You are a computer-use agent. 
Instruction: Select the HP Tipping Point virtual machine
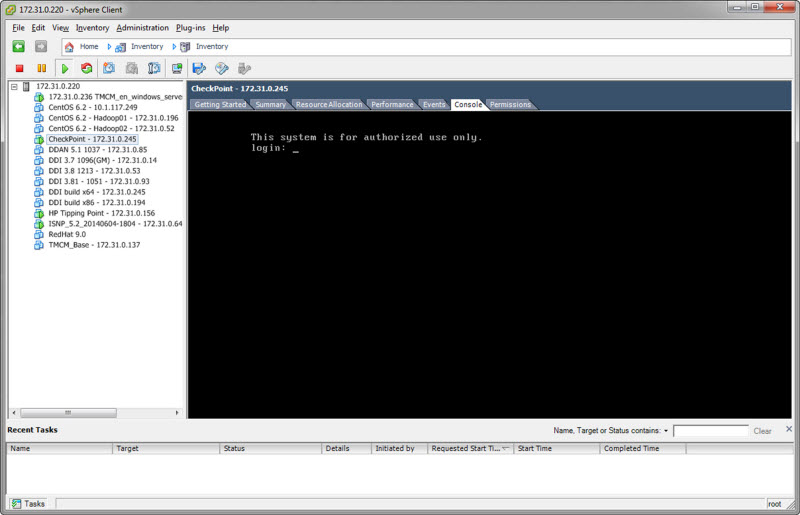pos(101,213)
